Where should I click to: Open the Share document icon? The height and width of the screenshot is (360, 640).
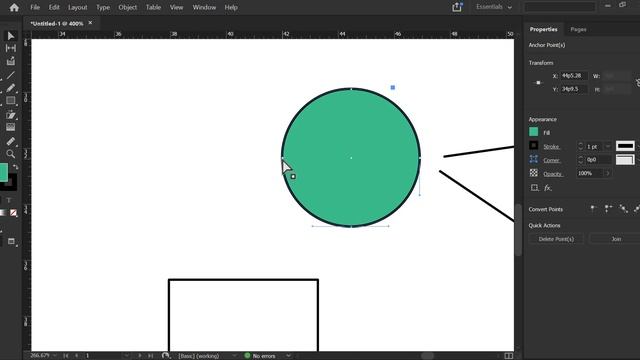(457, 7)
